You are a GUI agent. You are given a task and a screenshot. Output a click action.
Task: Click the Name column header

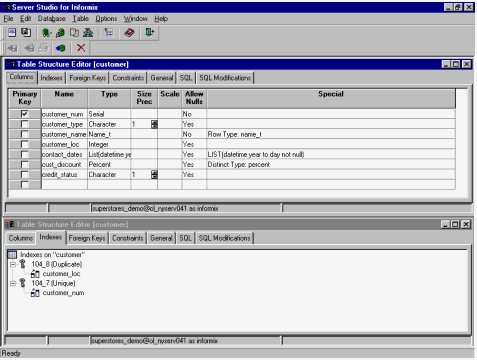[64, 98]
